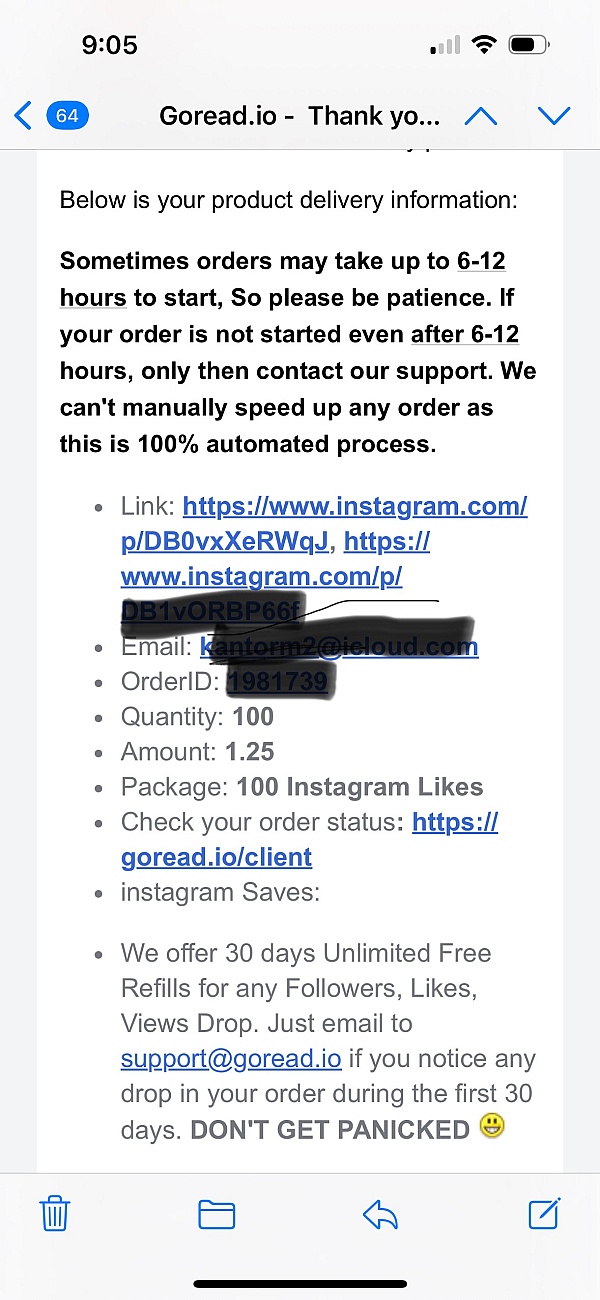Tap the battery indicator icon
This screenshot has width=600, height=1300.
pyautogui.click(x=529, y=45)
